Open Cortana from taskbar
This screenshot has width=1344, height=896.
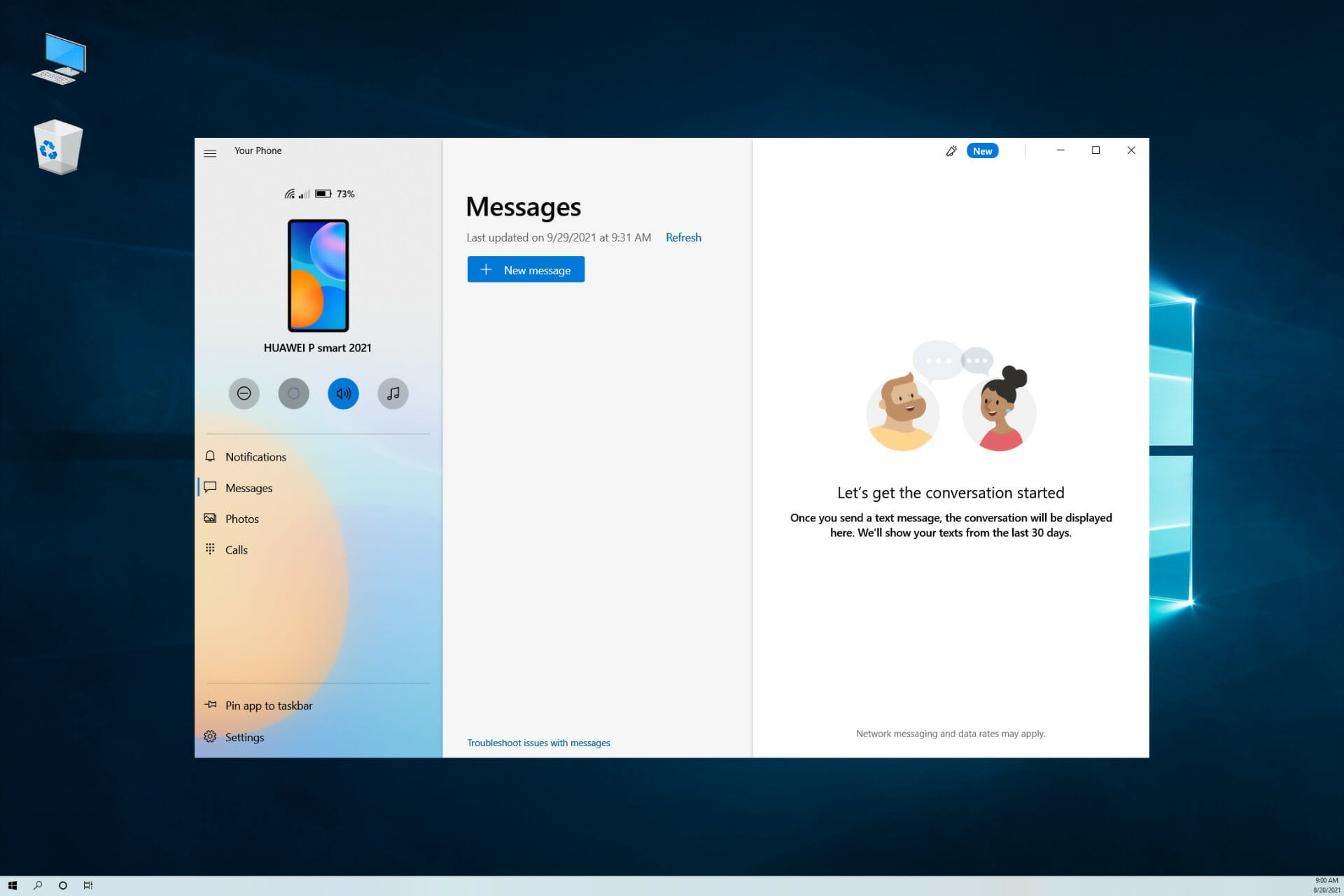pyautogui.click(x=63, y=885)
